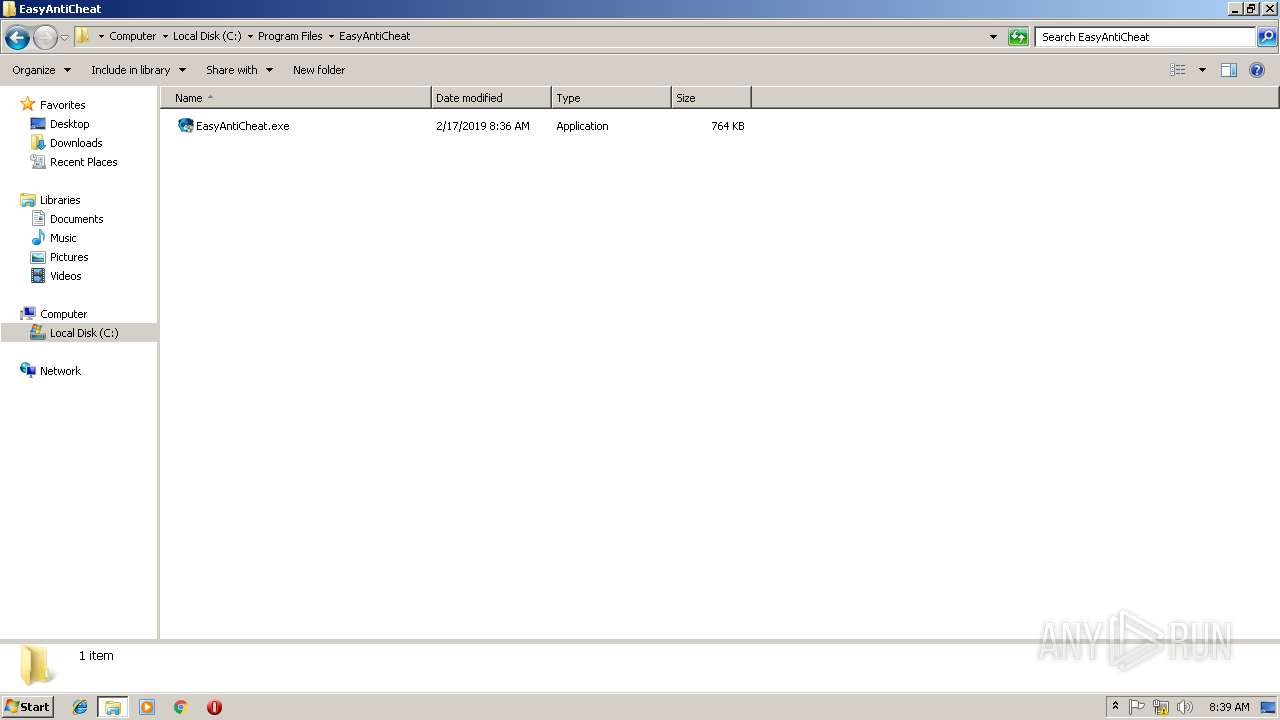This screenshot has height=720, width=1280.
Task: Click the Start button
Action: 28,706
